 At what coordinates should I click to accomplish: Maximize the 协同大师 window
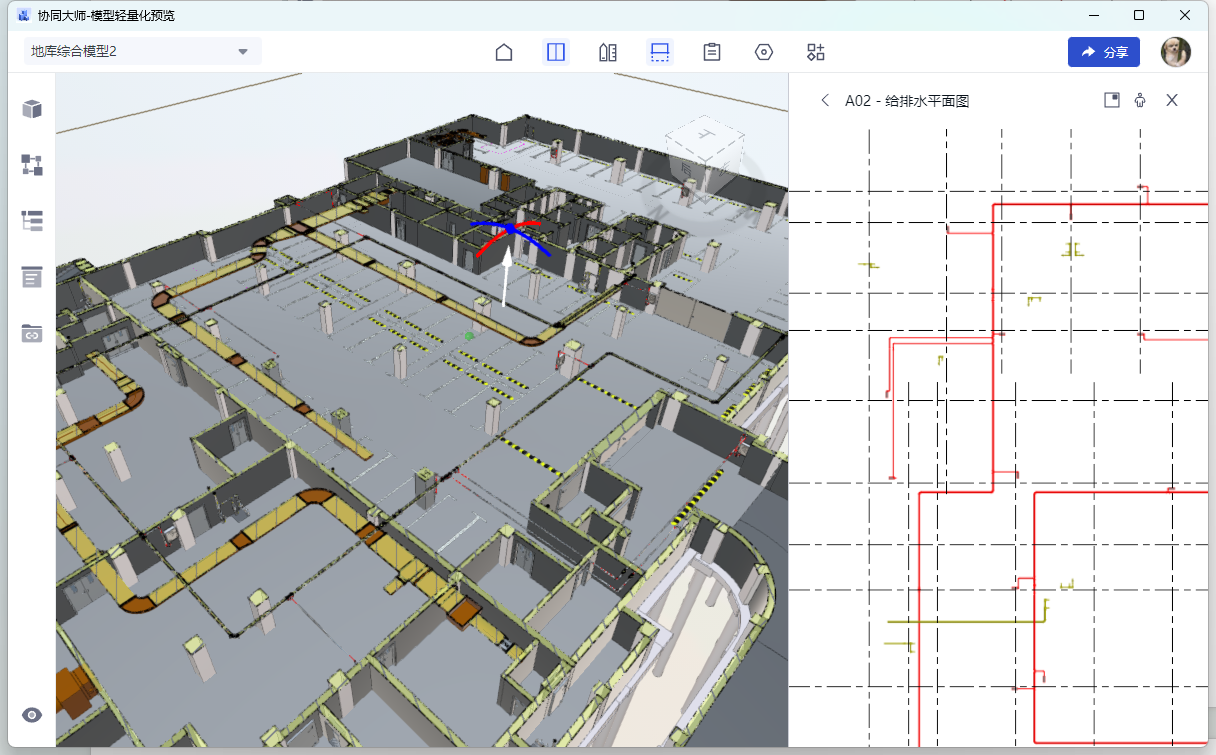point(1139,15)
